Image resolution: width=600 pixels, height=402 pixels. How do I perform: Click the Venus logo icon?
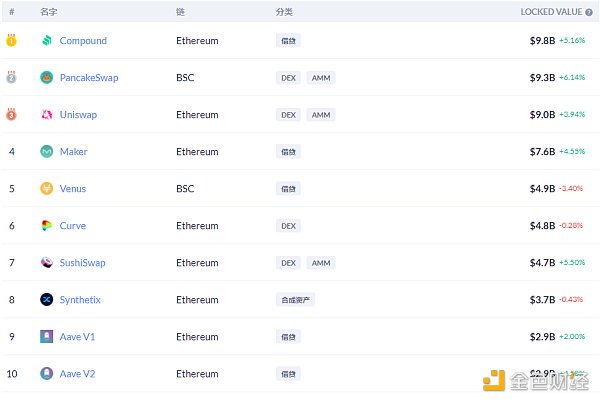coord(47,189)
